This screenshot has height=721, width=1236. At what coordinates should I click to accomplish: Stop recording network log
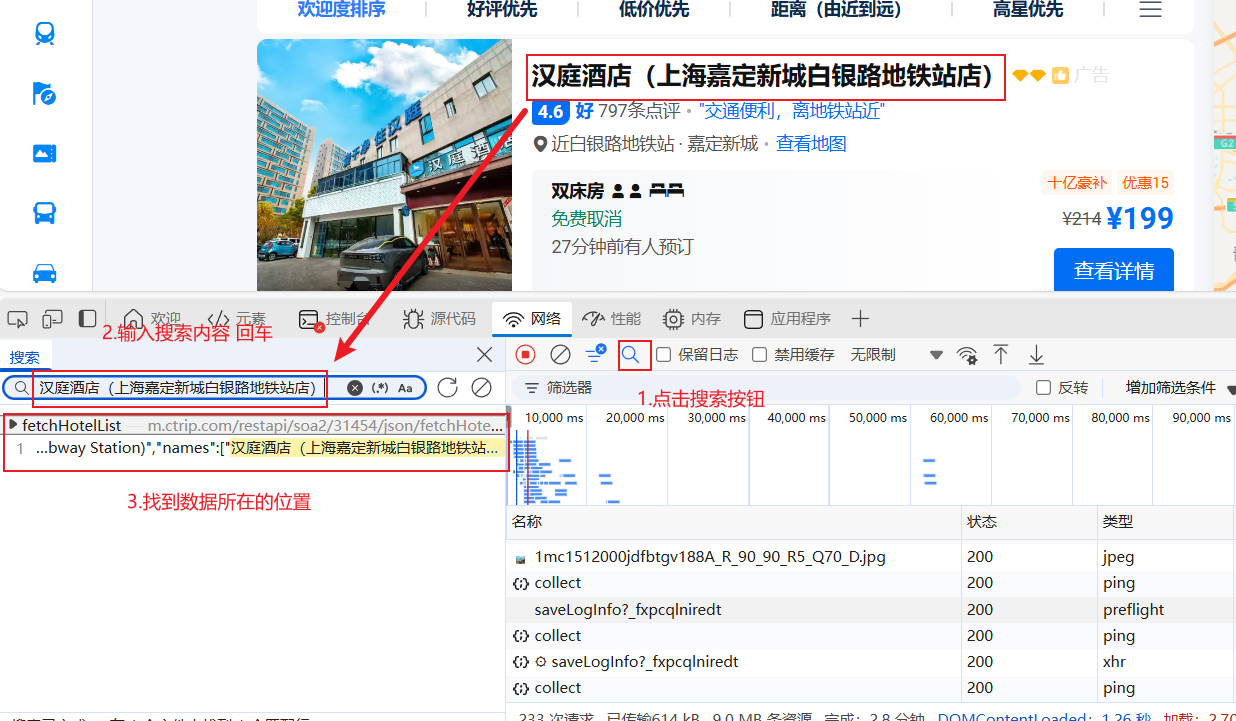coord(526,355)
